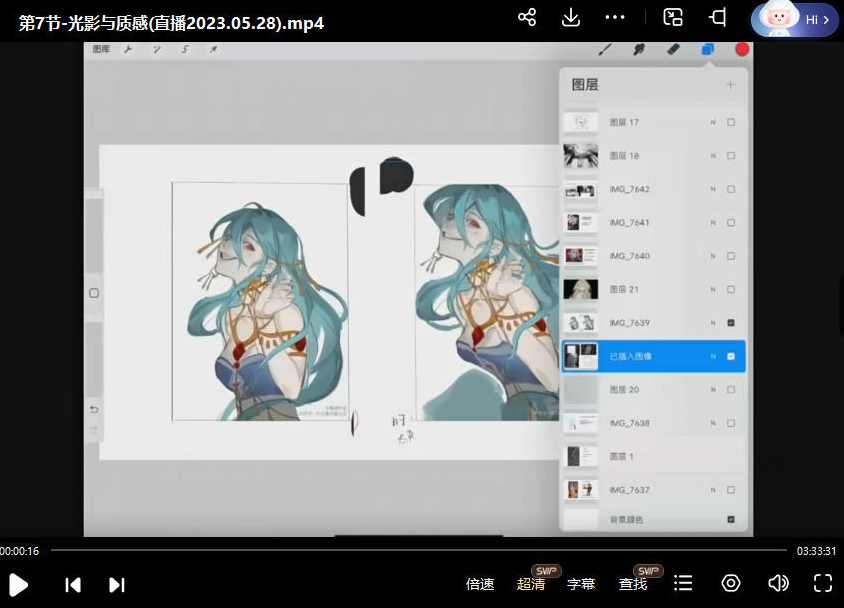The width and height of the screenshot is (844, 608).
Task: Enable visibility of layer 图层 17
Action: tap(732, 121)
